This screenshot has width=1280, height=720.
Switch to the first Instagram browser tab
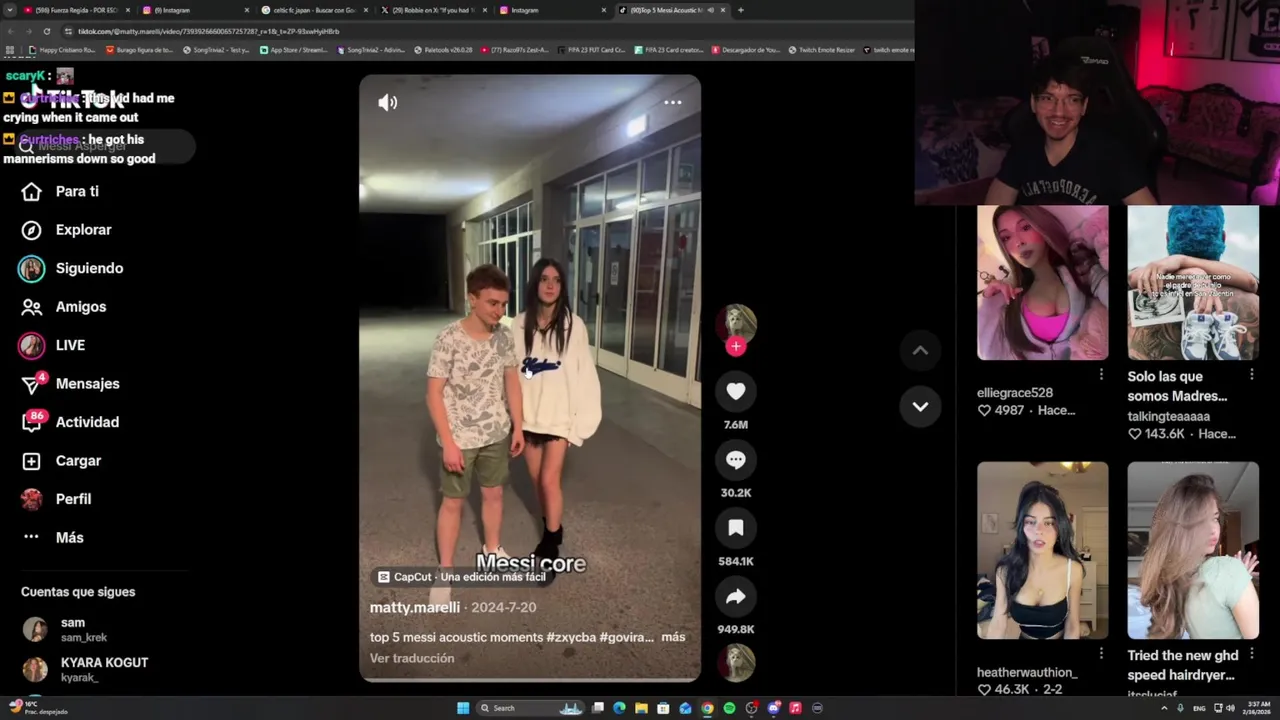(x=195, y=10)
